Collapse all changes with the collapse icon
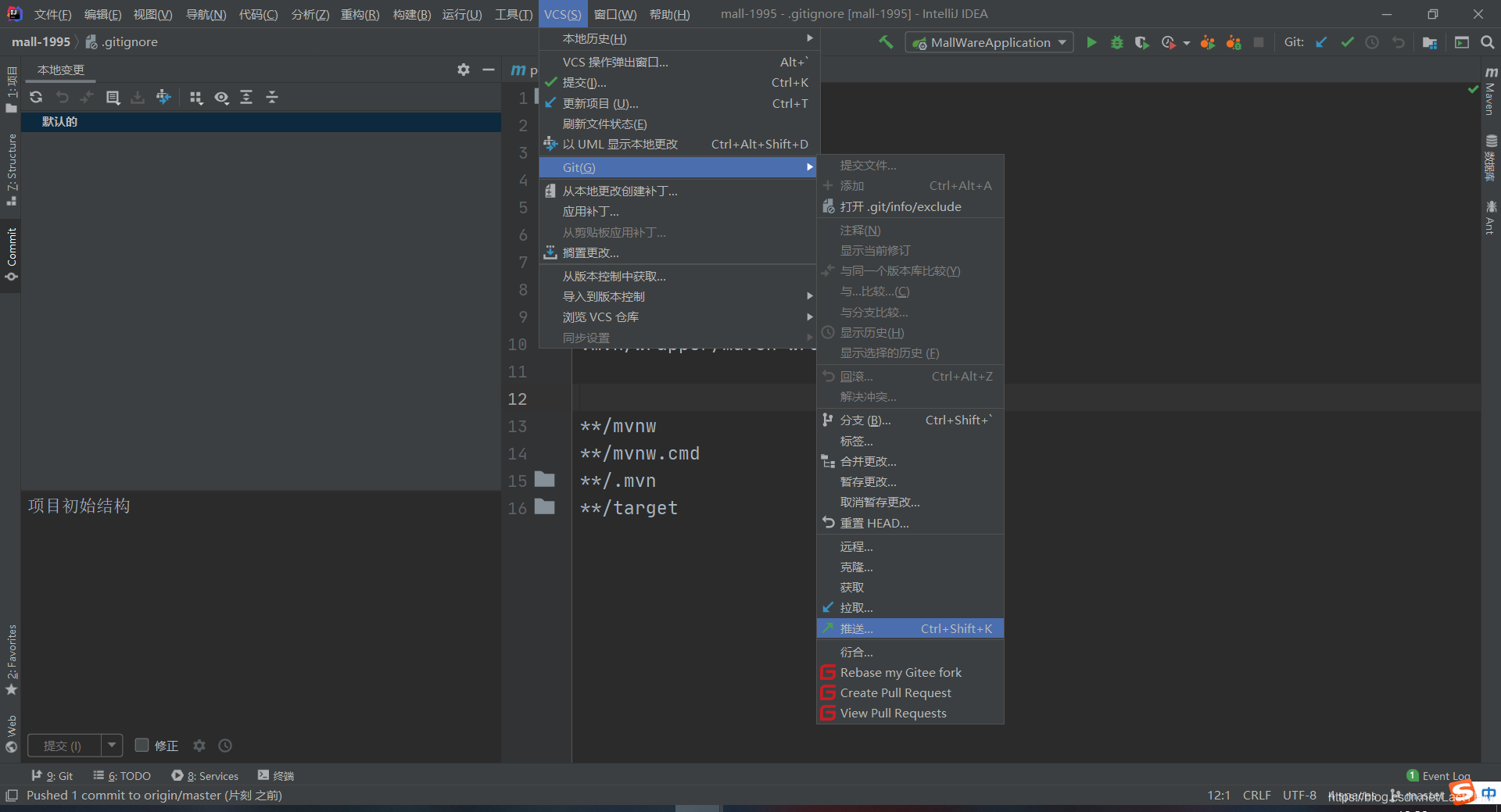This screenshot has height=812, width=1501. point(272,97)
